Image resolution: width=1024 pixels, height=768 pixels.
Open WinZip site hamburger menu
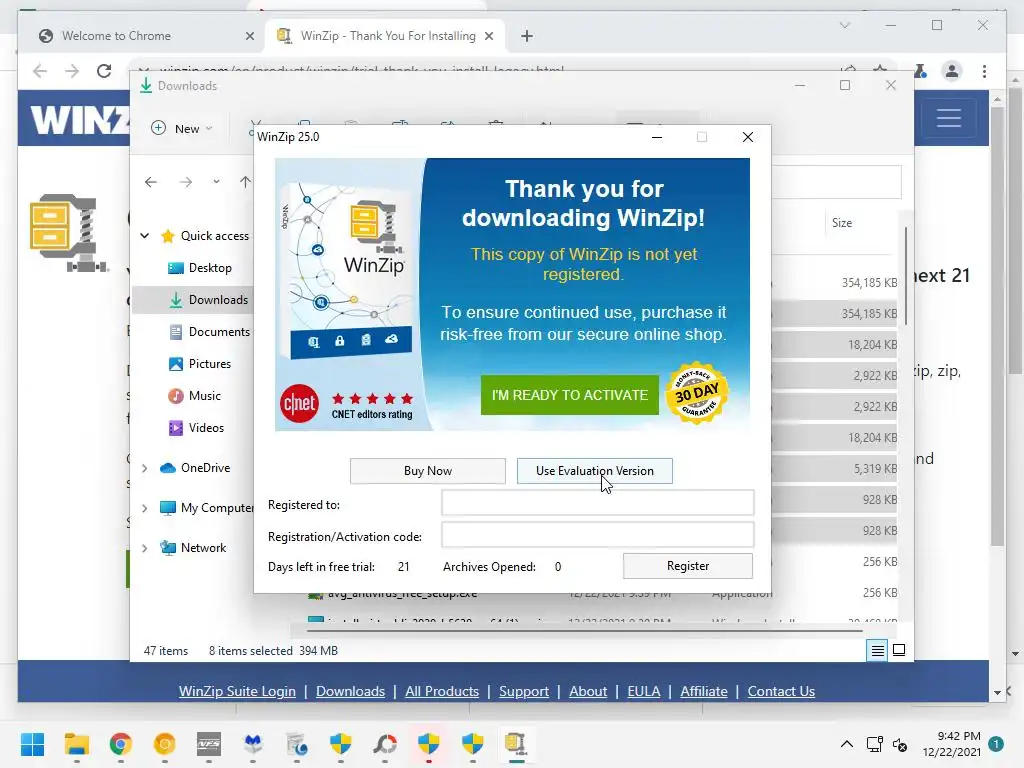tap(948, 118)
